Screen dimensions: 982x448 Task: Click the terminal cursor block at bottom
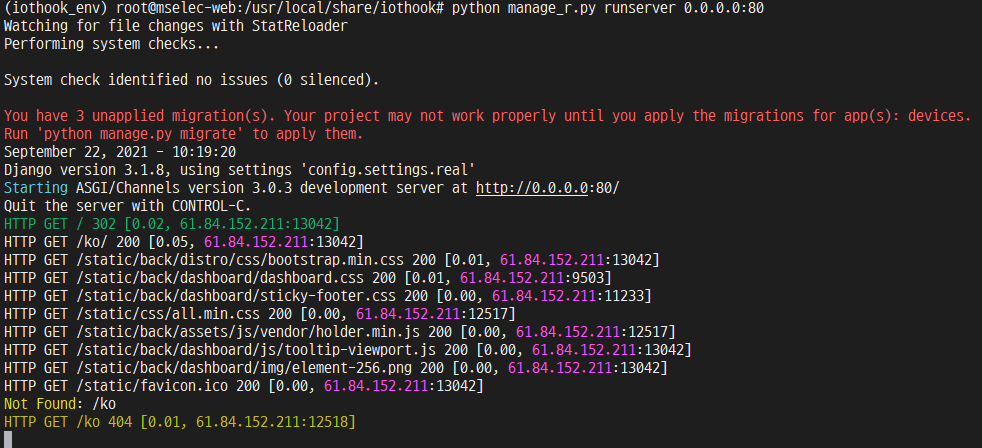(8, 440)
